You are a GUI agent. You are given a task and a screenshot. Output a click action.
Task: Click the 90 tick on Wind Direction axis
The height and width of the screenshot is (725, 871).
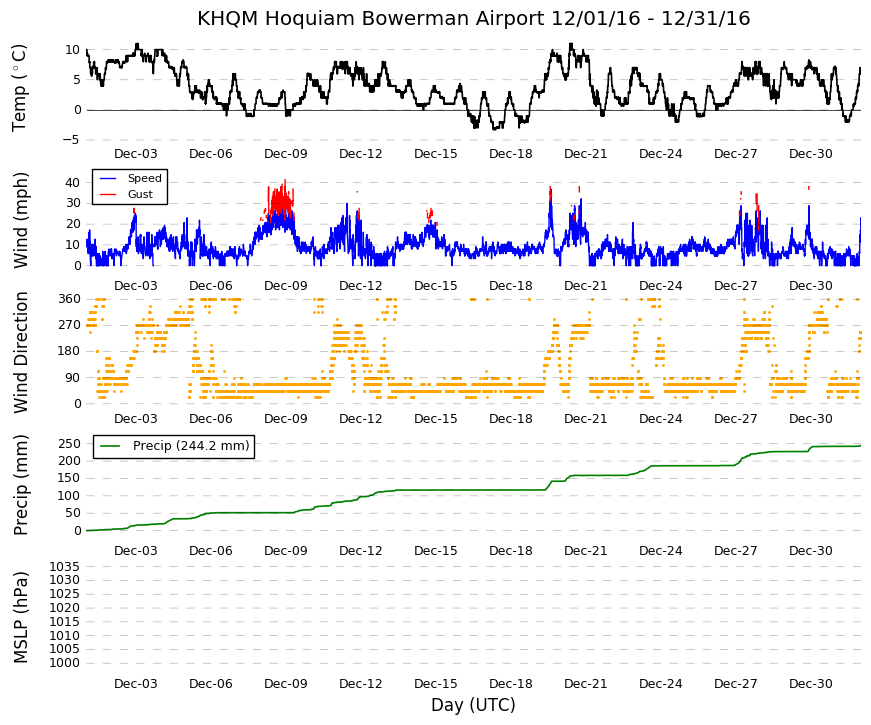73,378
